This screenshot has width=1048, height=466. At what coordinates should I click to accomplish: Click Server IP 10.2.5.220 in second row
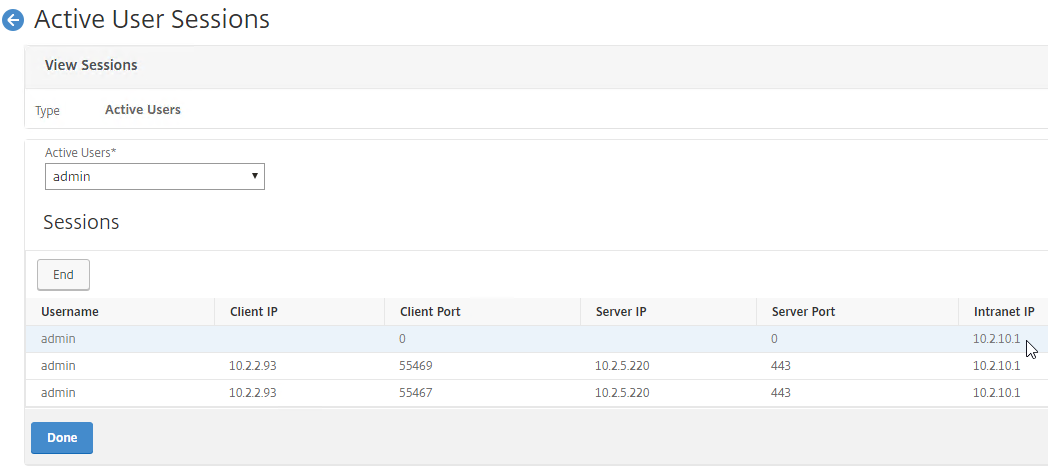click(x=622, y=366)
